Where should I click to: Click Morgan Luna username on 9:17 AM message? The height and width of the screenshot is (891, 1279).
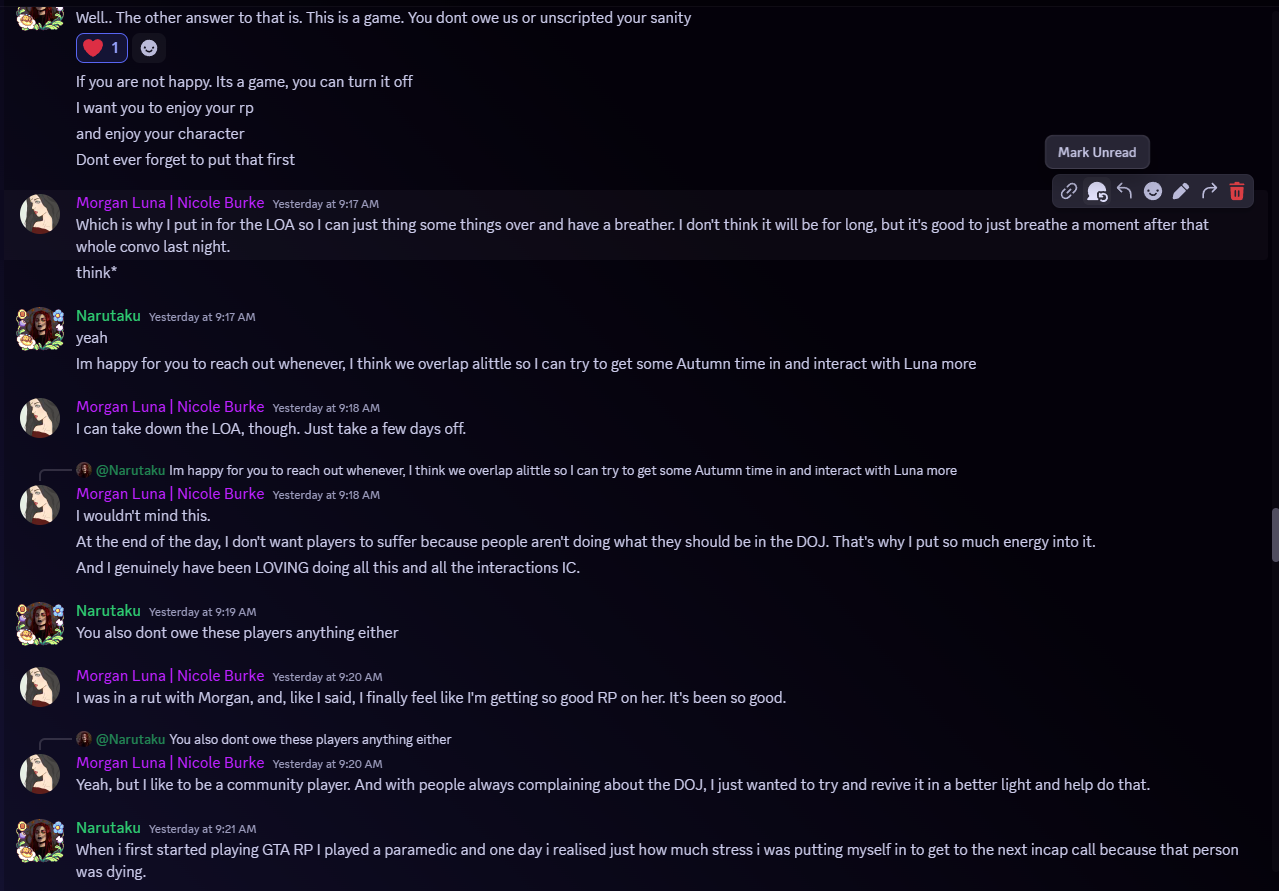click(x=170, y=202)
